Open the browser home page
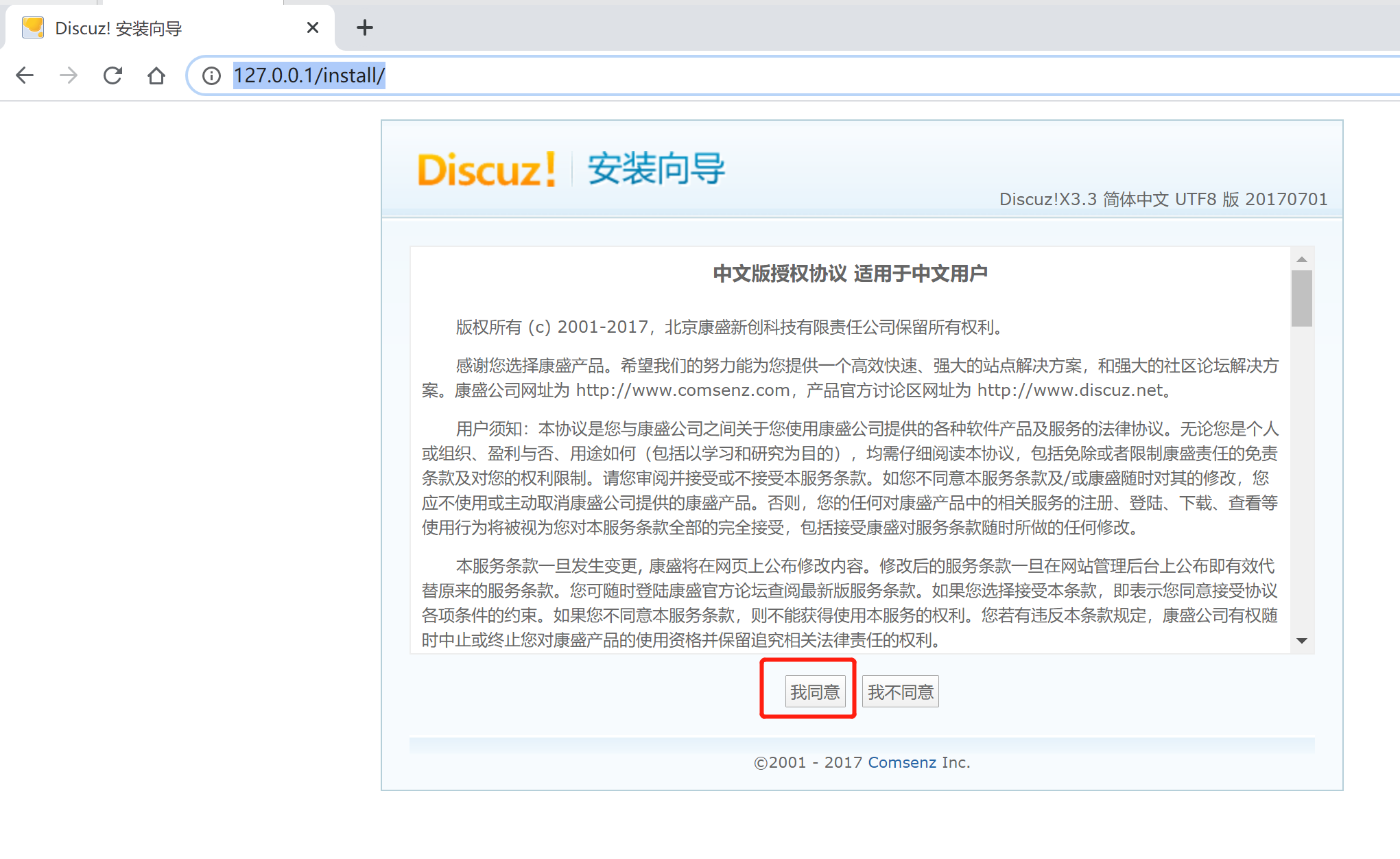 [x=156, y=75]
